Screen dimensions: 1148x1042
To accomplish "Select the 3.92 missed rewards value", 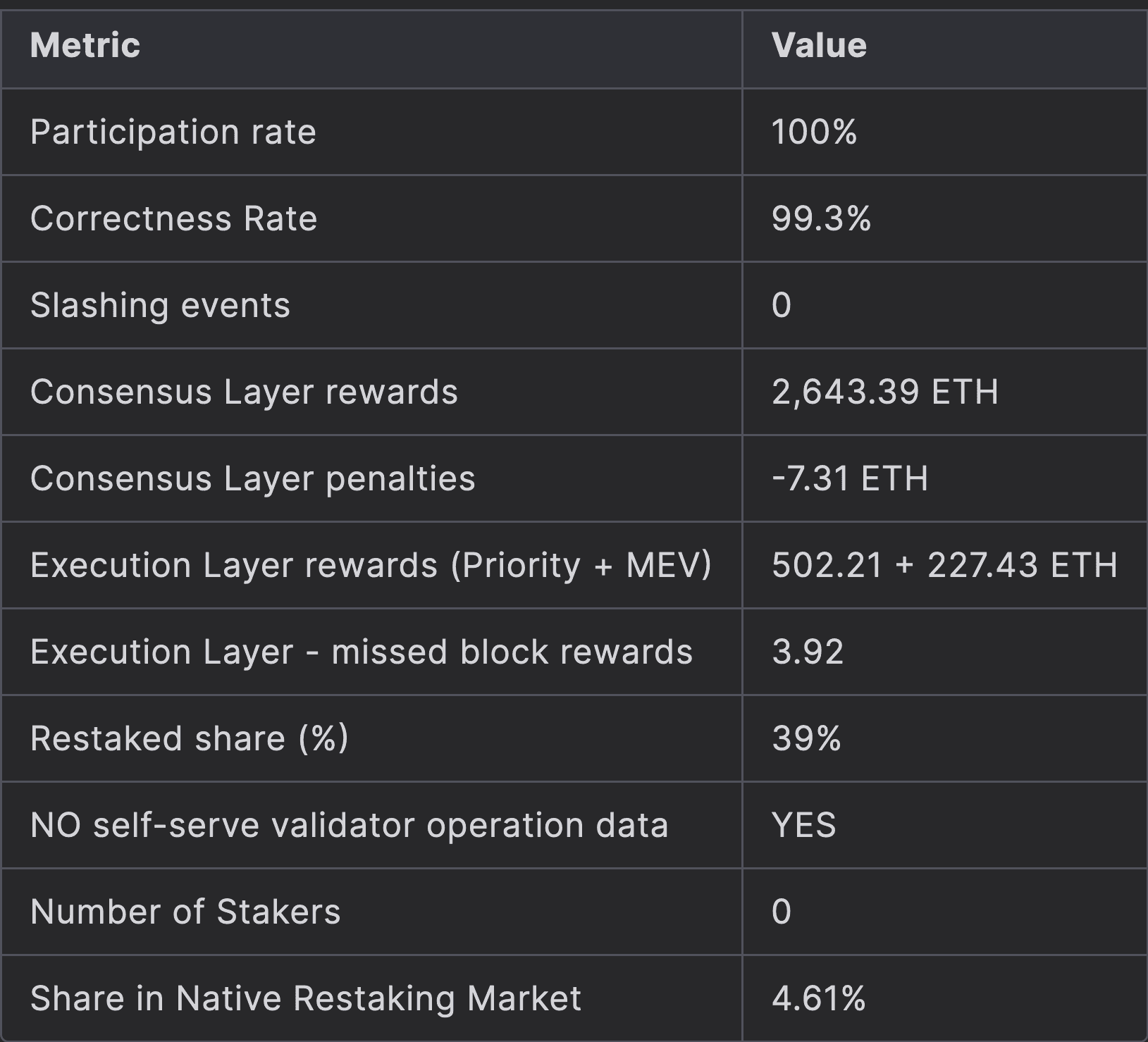I will click(808, 652).
